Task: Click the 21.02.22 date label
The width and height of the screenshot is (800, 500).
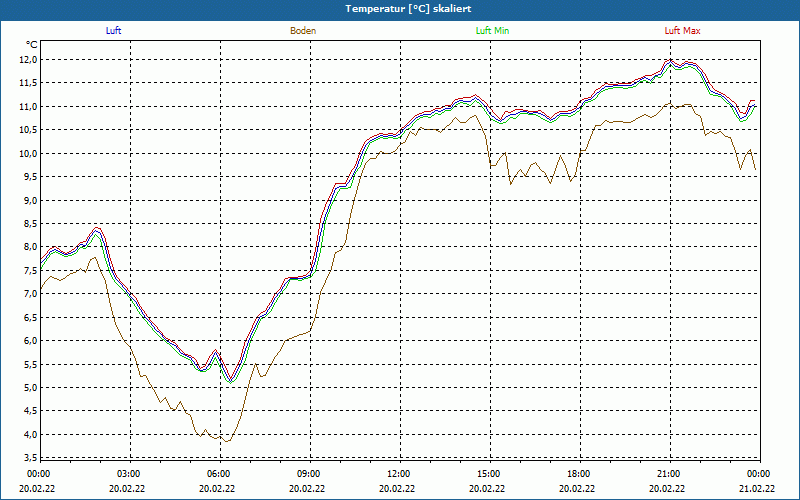Action: (757, 488)
